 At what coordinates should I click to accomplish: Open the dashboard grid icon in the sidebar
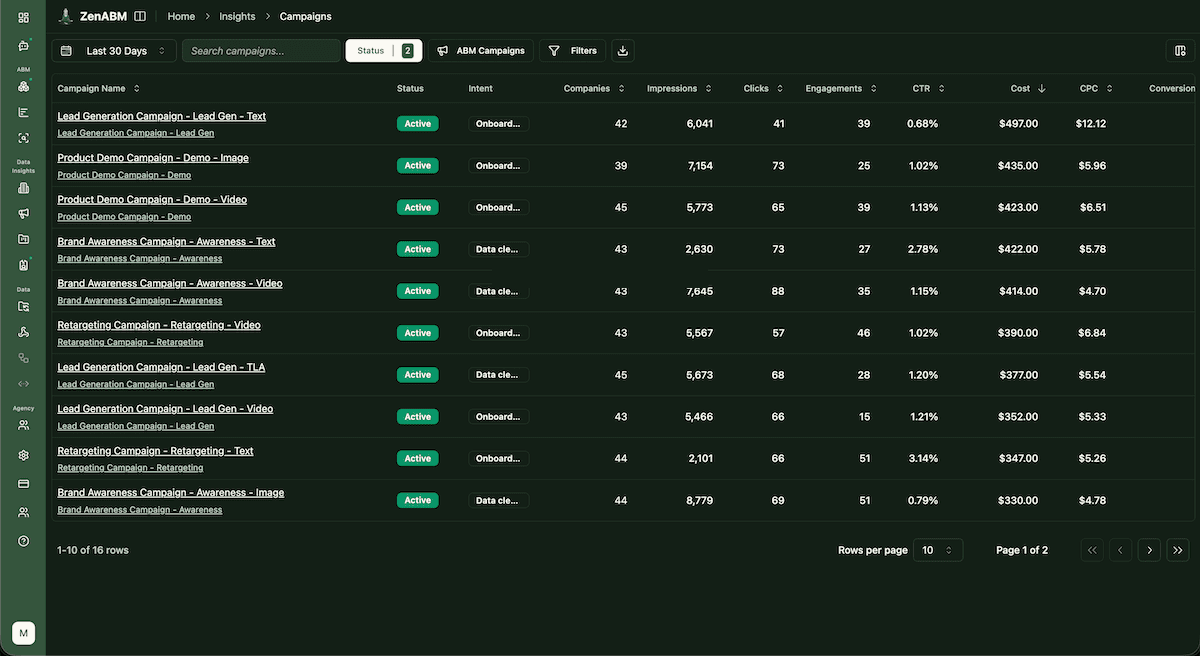pyautogui.click(x=23, y=17)
